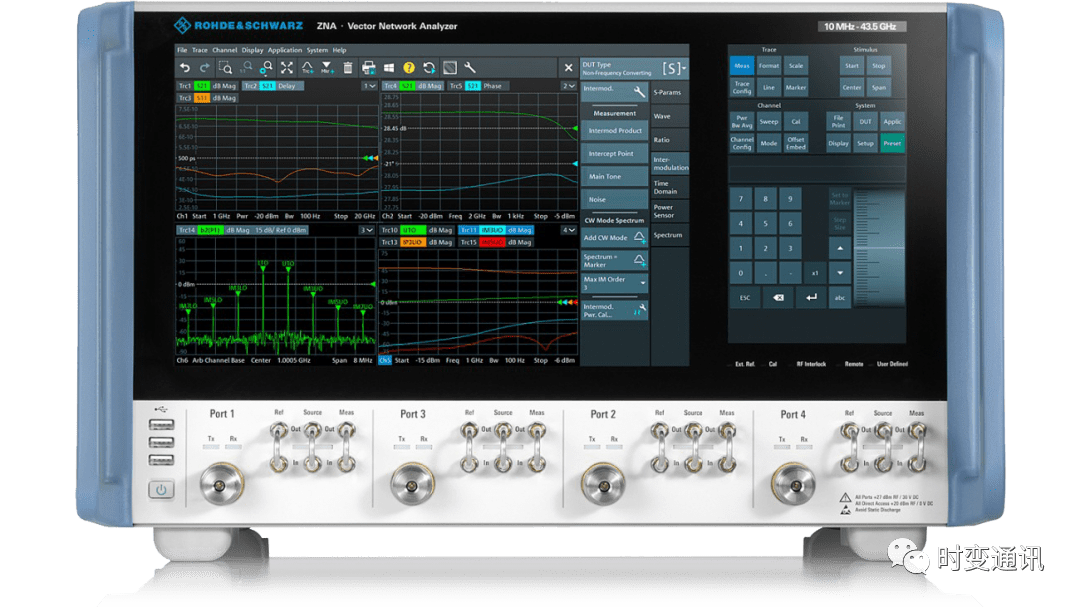Expand the diagram 1 number dropdown
Viewport: 1080px width, 607px height.
tap(369, 86)
